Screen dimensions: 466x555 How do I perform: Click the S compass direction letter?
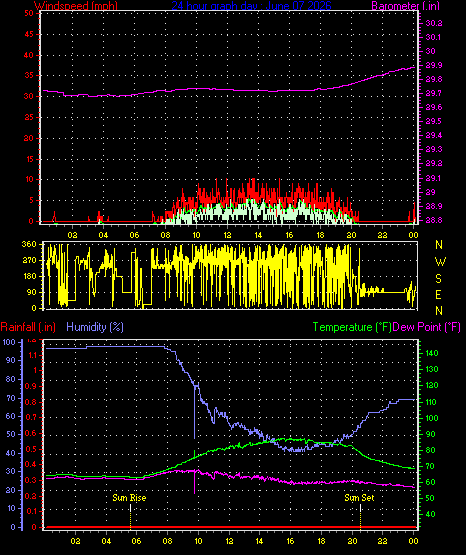[x=438, y=279]
